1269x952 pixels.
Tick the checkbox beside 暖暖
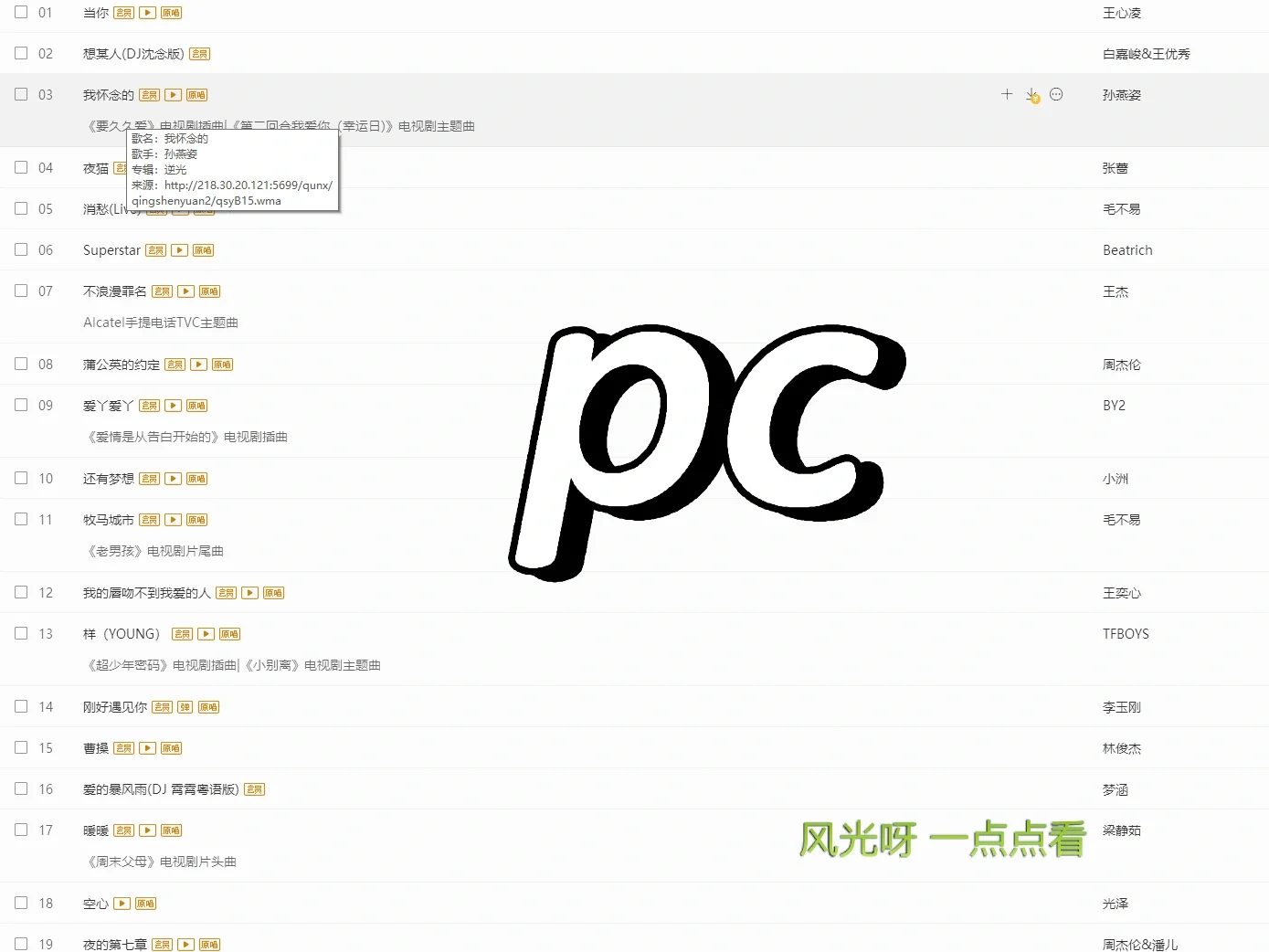click(x=20, y=830)
